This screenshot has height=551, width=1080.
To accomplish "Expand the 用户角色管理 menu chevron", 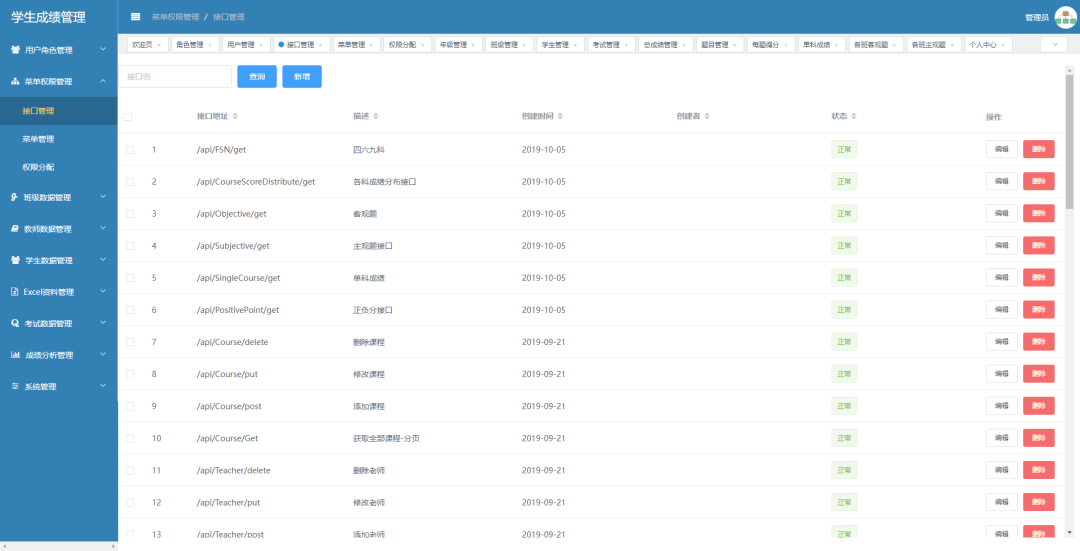I will (x=103, y=49).
